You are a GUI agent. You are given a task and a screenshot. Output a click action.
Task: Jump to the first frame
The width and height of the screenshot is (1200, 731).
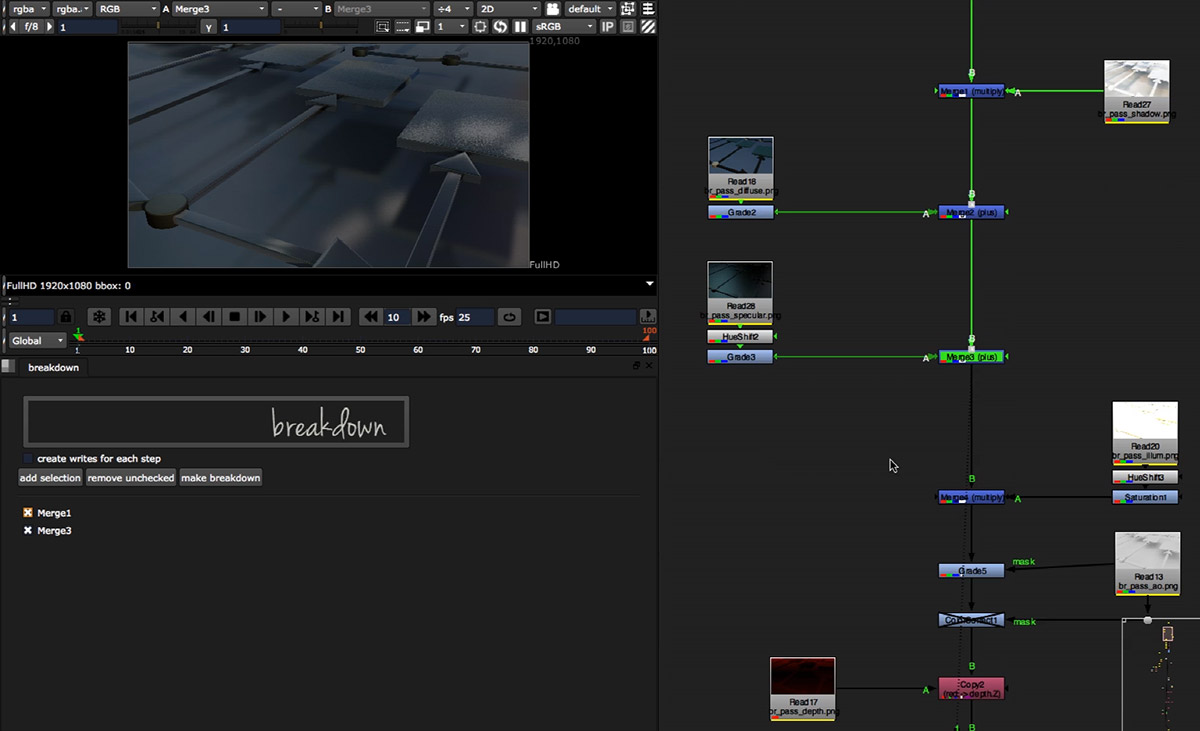[x=130, y=317]
